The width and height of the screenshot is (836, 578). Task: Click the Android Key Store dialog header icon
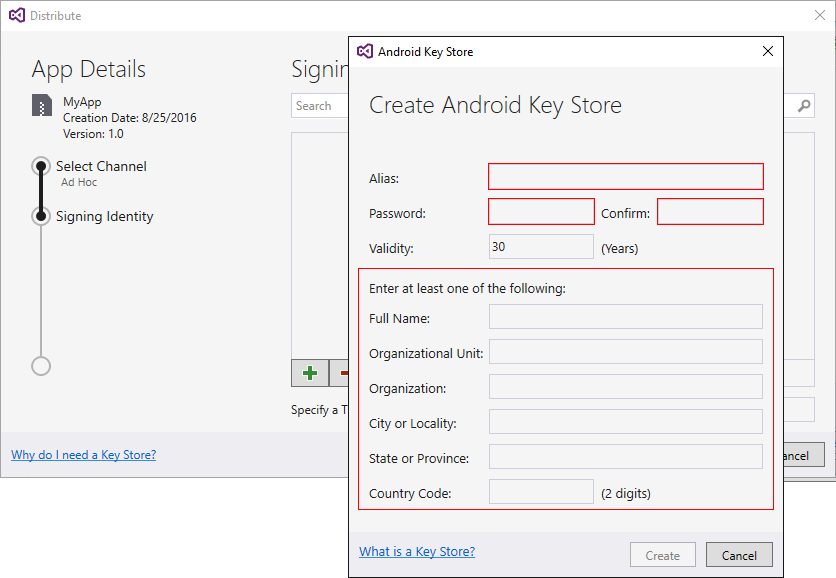365,51
